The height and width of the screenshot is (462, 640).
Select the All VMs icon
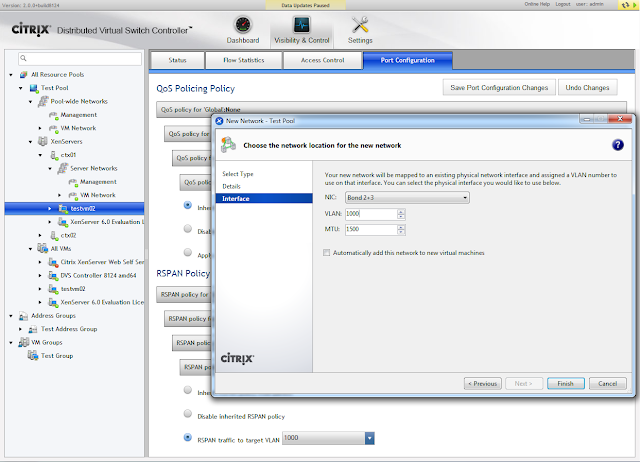(43, 248)
